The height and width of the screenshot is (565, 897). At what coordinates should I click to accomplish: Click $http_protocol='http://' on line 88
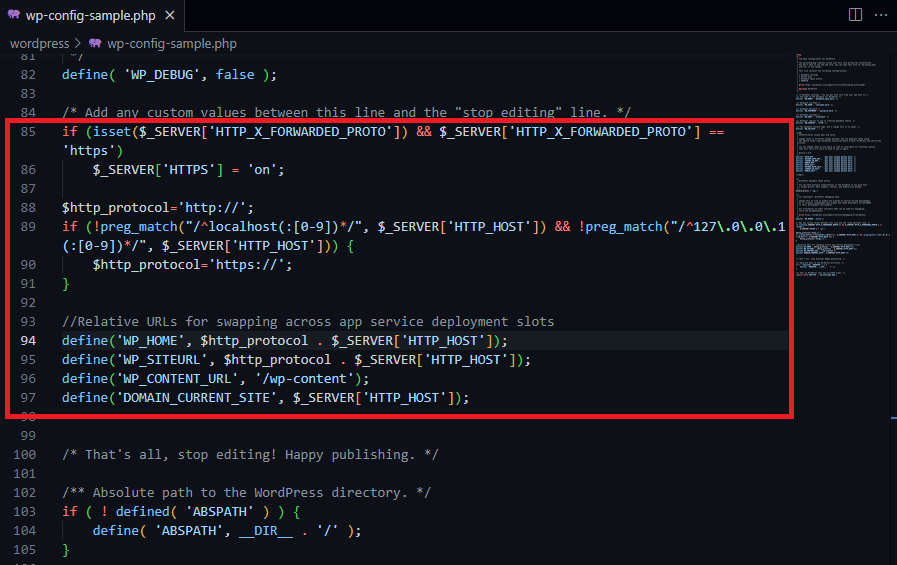[154, 208]
